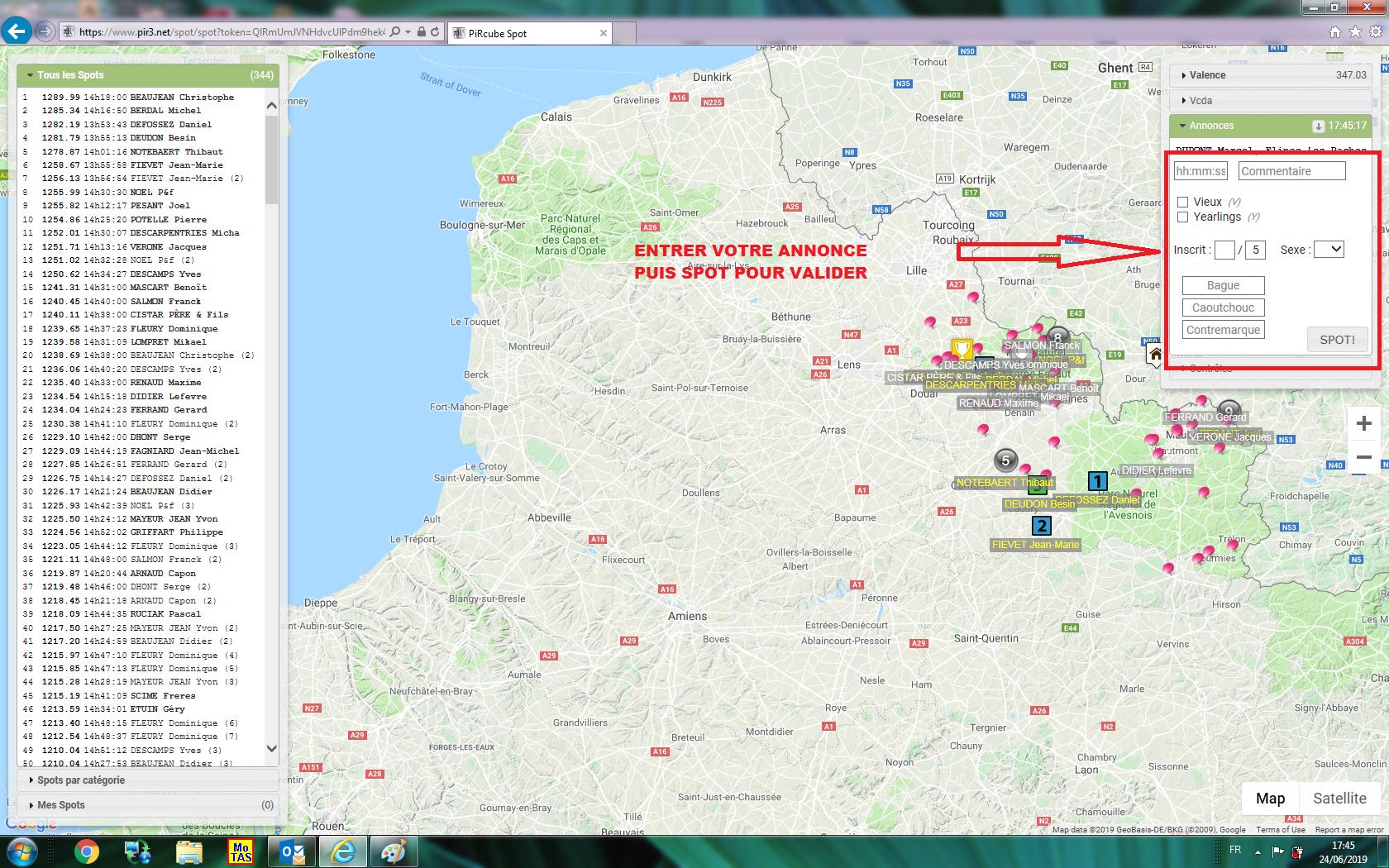
Task: Click the download arrow icon in Annonces header
Action: (1319, 126)
